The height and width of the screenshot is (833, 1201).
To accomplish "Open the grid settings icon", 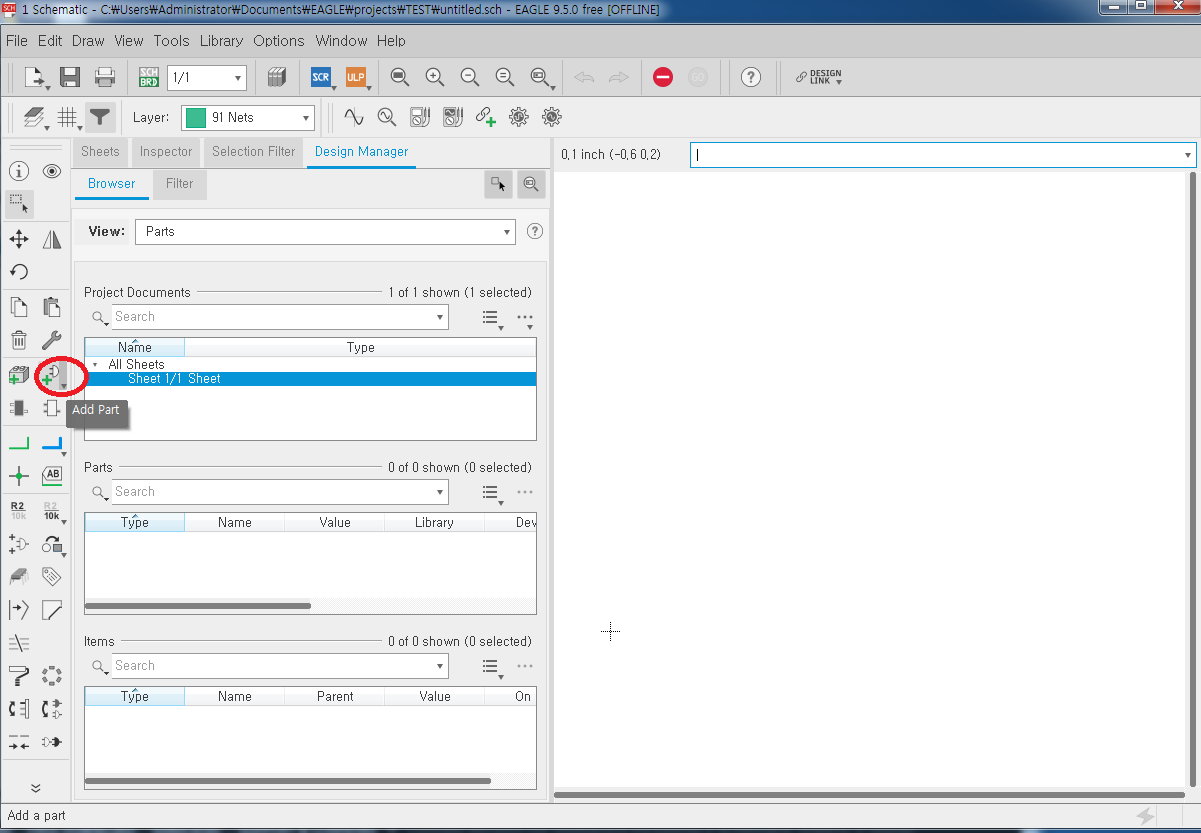I will click(68, 117).
